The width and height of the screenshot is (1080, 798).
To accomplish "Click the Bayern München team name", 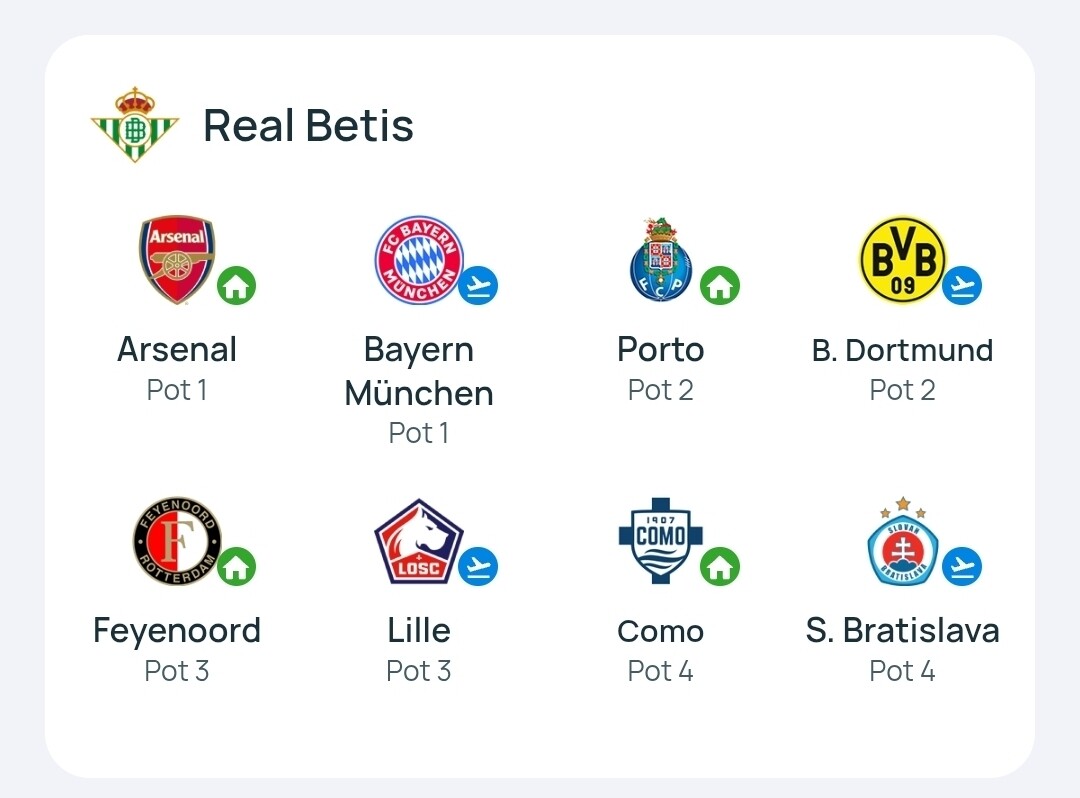I will point(419,371).
